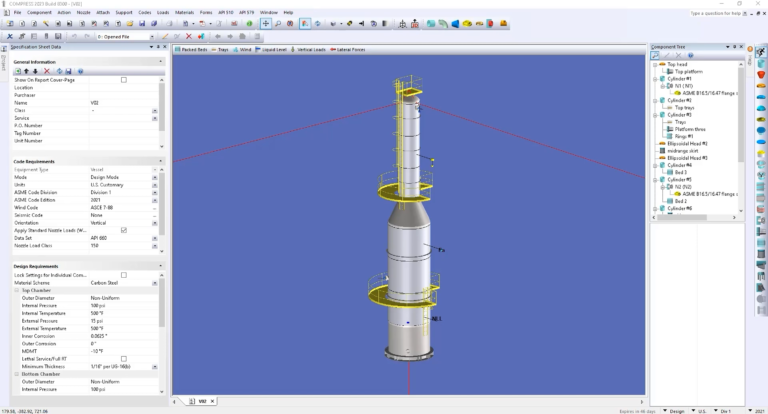Open the Codes menu
The height and width of the screenshot is (414, 768).
(144, 12)
